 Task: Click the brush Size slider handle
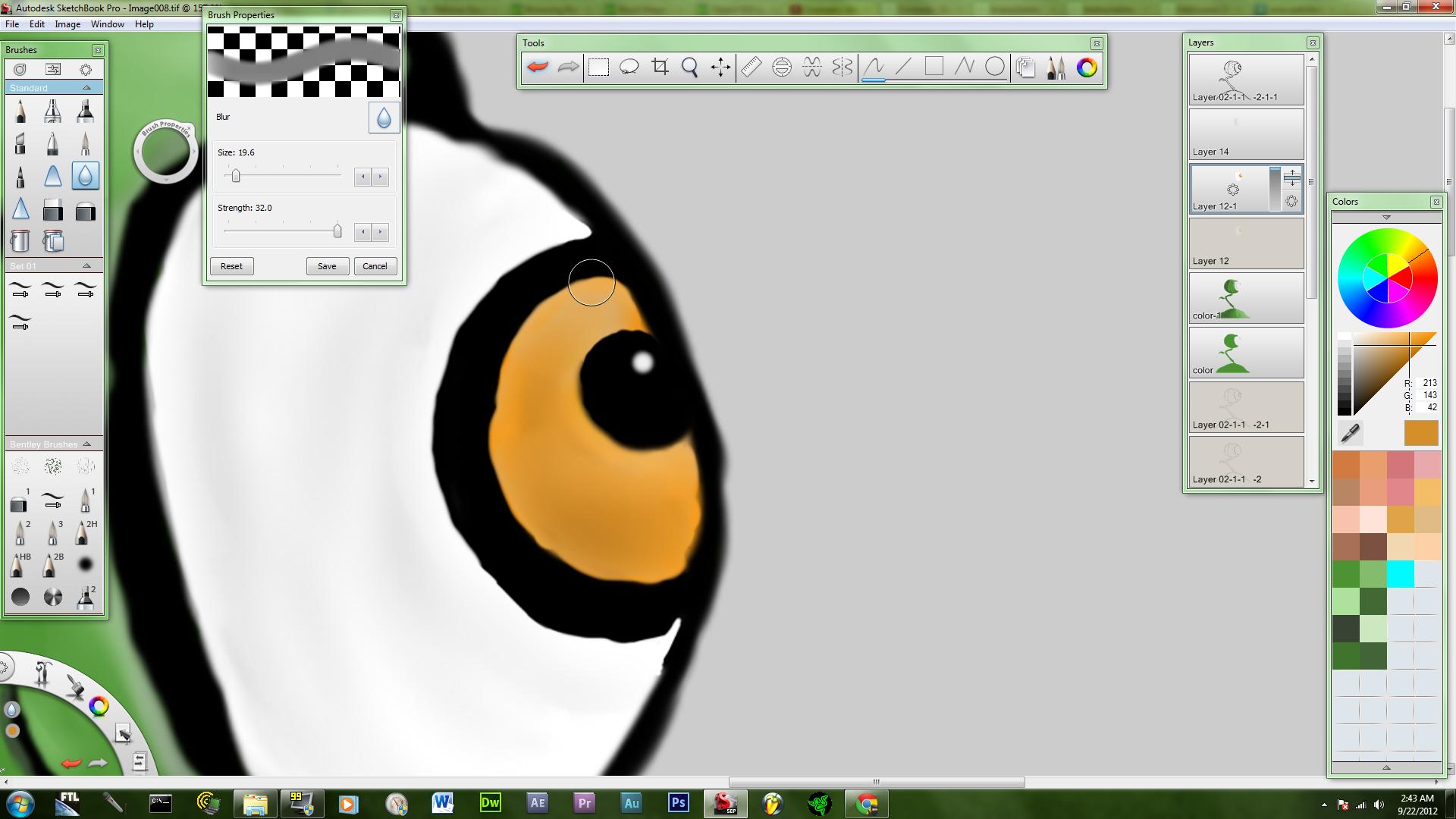(236, 176)
